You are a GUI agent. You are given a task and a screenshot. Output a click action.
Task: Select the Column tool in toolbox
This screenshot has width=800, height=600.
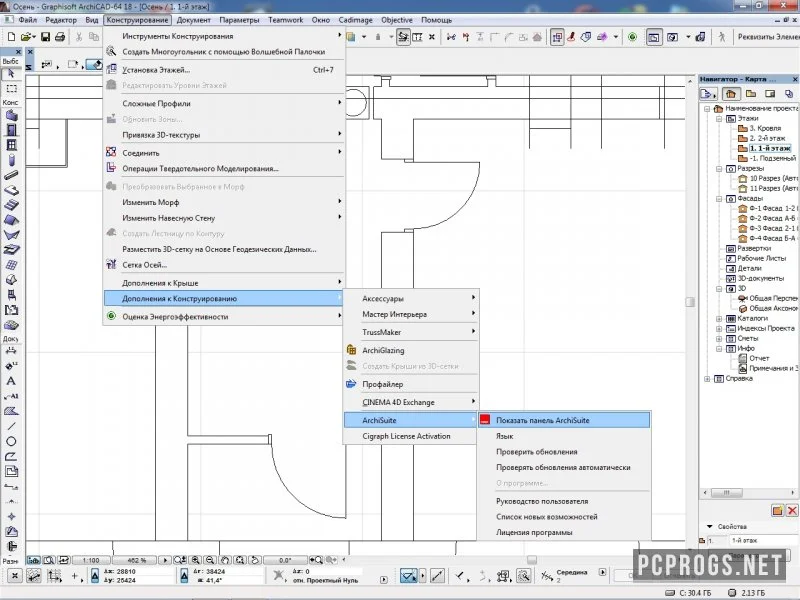[11, 160]
